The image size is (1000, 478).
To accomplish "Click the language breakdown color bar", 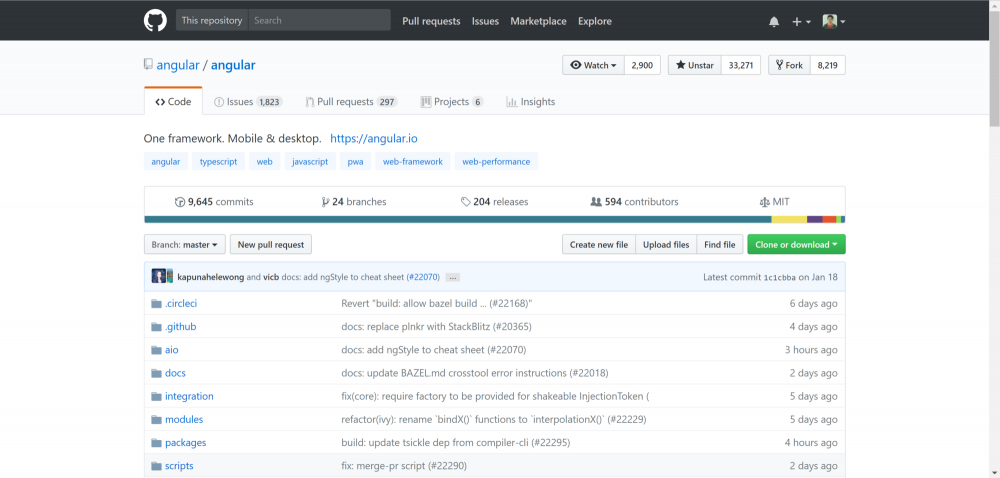I will (x=495, y=219).
